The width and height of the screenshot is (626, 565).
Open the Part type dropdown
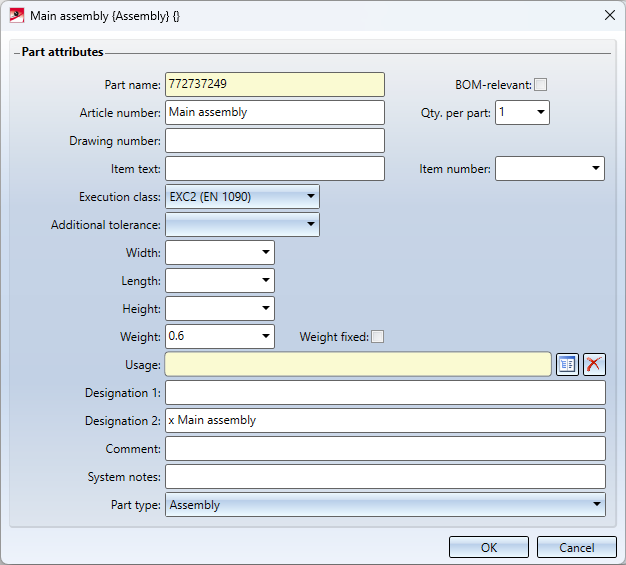pos(597,505)
